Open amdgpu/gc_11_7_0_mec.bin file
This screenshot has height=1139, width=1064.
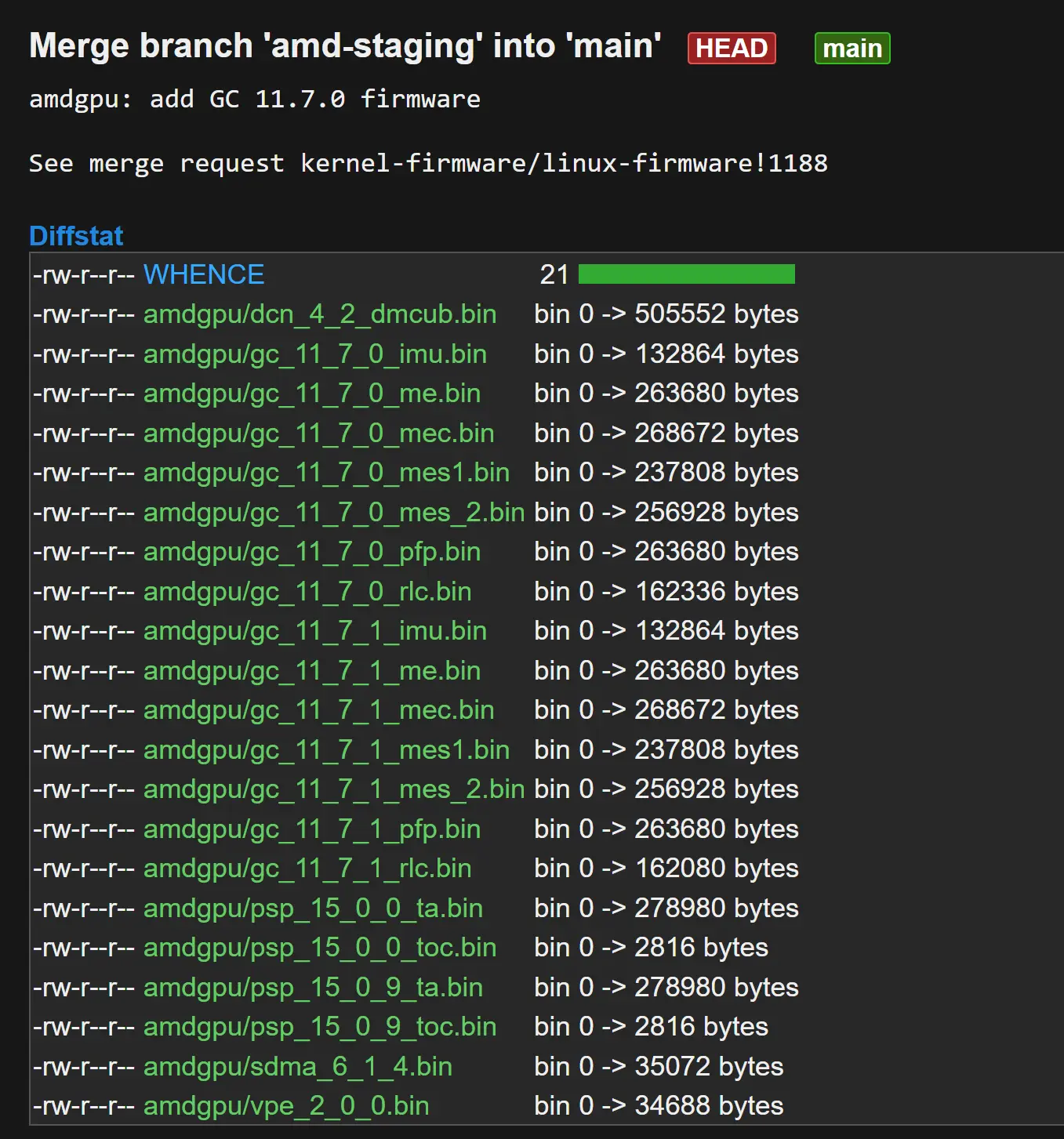click(x=319, y=433)
